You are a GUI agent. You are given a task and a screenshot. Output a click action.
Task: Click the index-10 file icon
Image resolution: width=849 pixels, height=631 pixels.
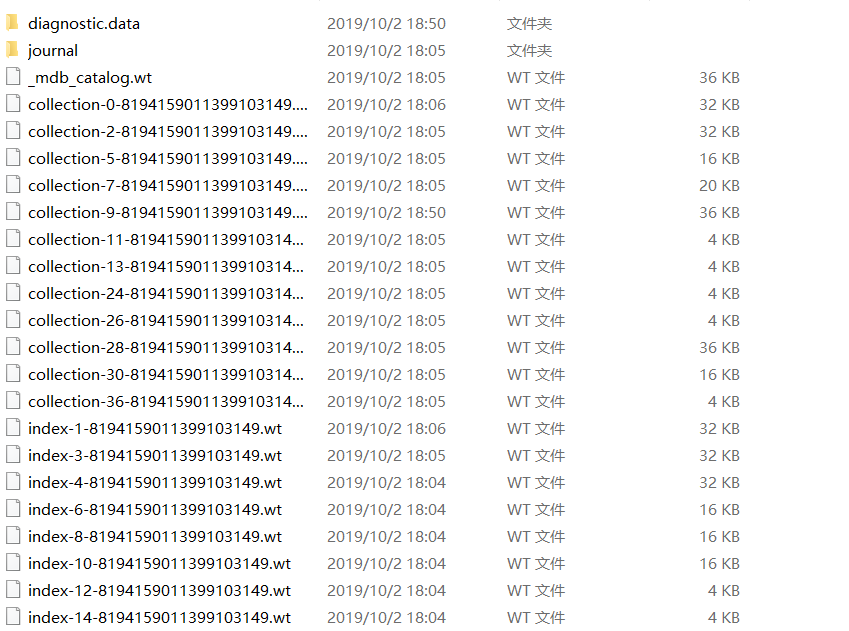click(13, 563)
